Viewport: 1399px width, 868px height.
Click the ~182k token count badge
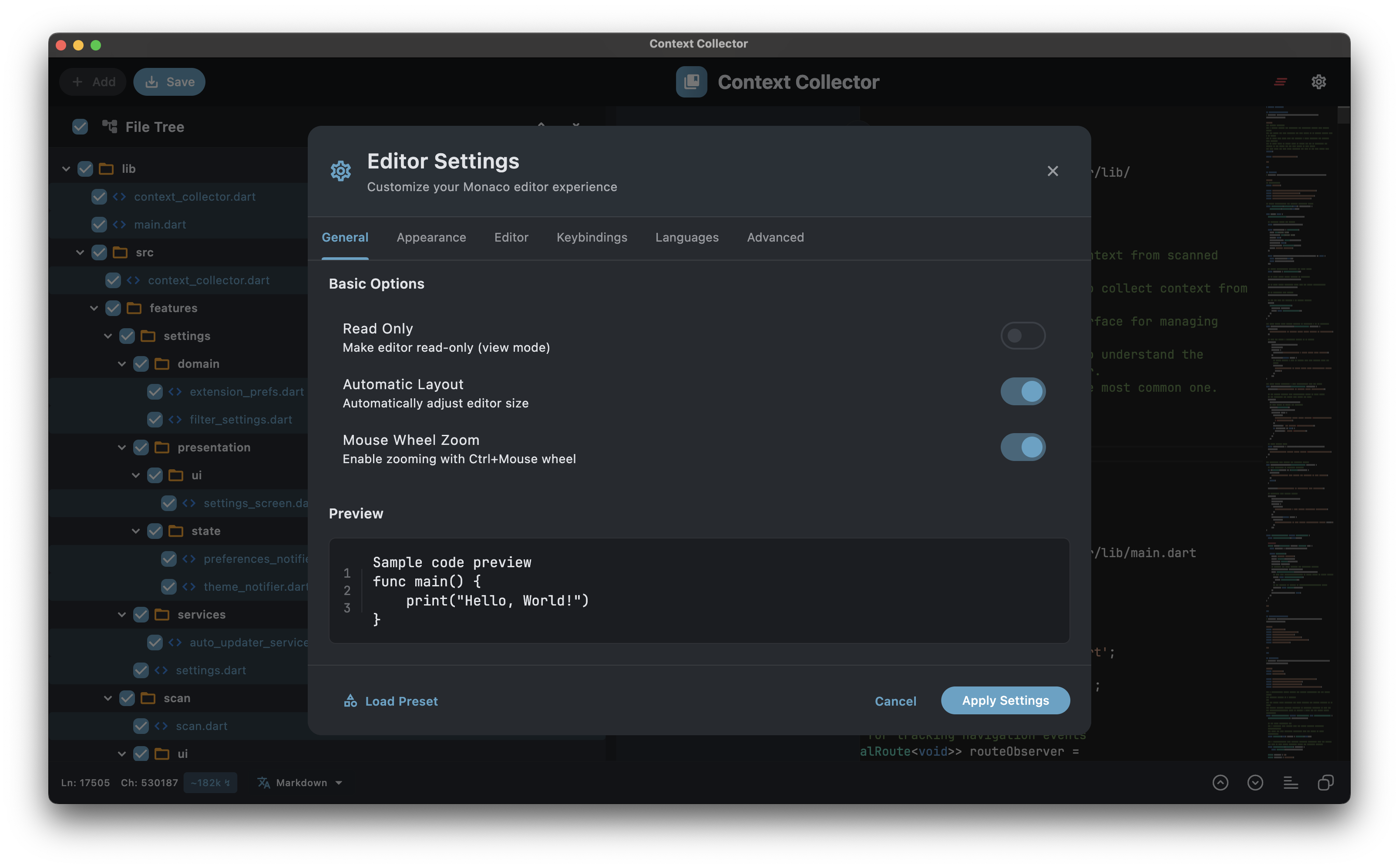pyautogui.click(x=210, y=783)
